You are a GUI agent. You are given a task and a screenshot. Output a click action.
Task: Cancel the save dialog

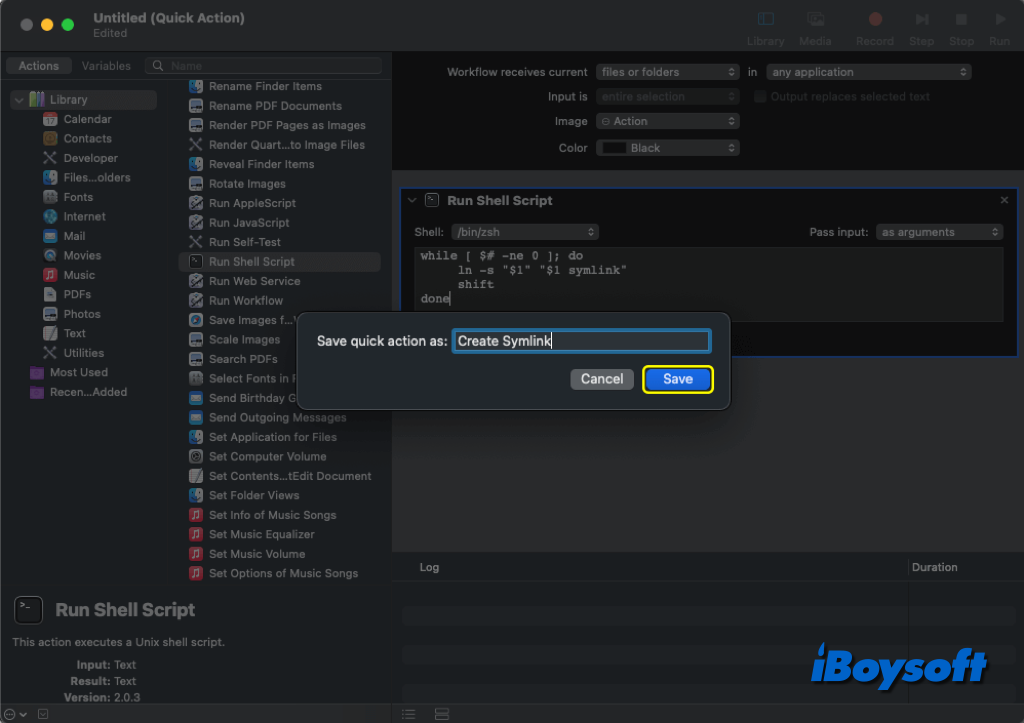point(602,379)
